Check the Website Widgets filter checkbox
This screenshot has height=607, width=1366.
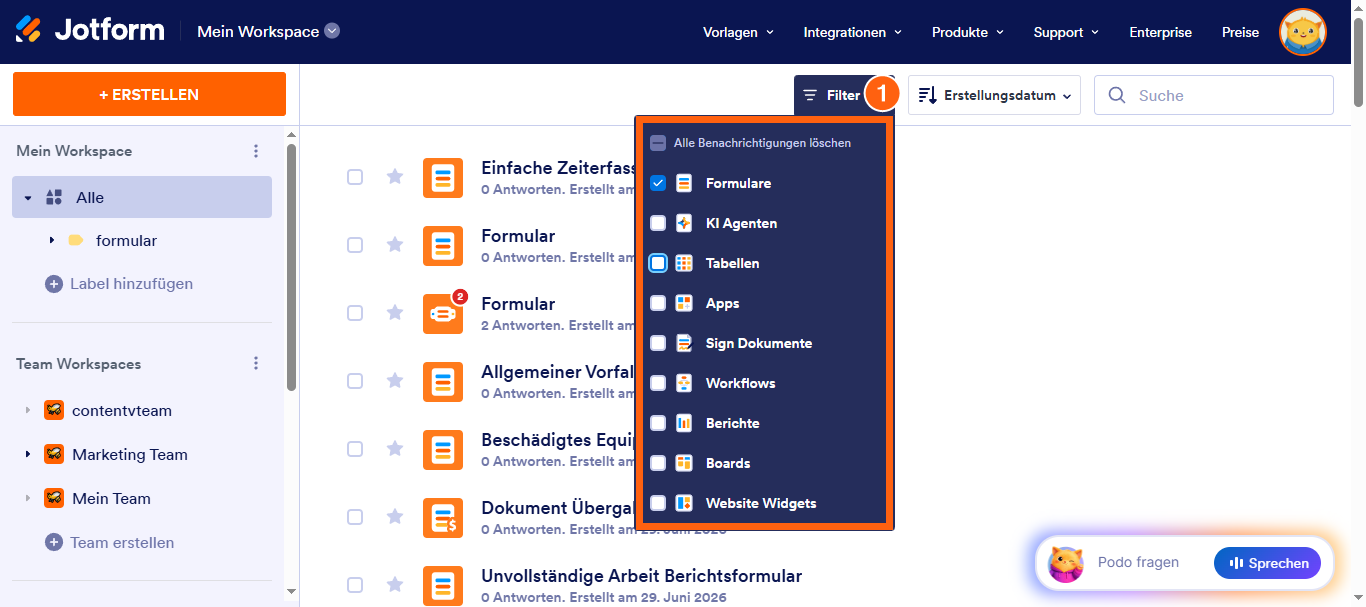(x=658, y=503)
